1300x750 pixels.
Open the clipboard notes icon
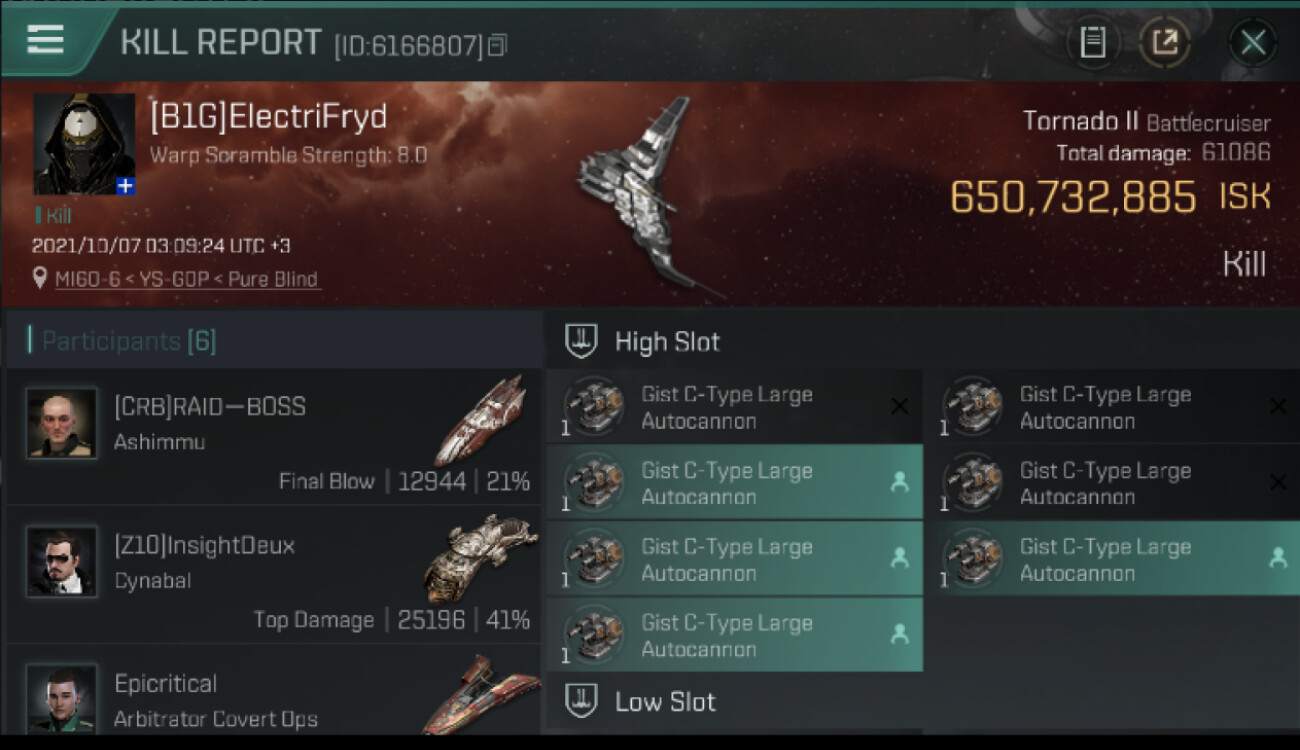tap(1092, 42)
